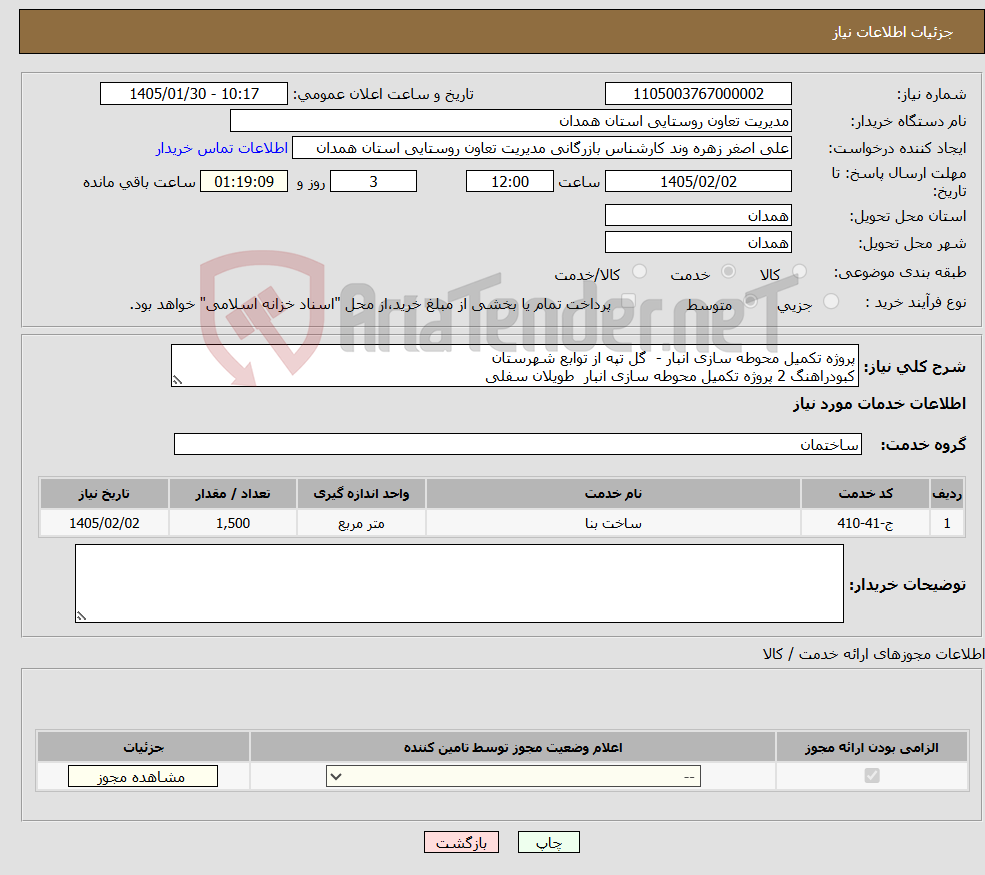Click remaining days field showing 3
Image resolution: width=985 pixels, height=875 pixels.
[x=373, y=182]
